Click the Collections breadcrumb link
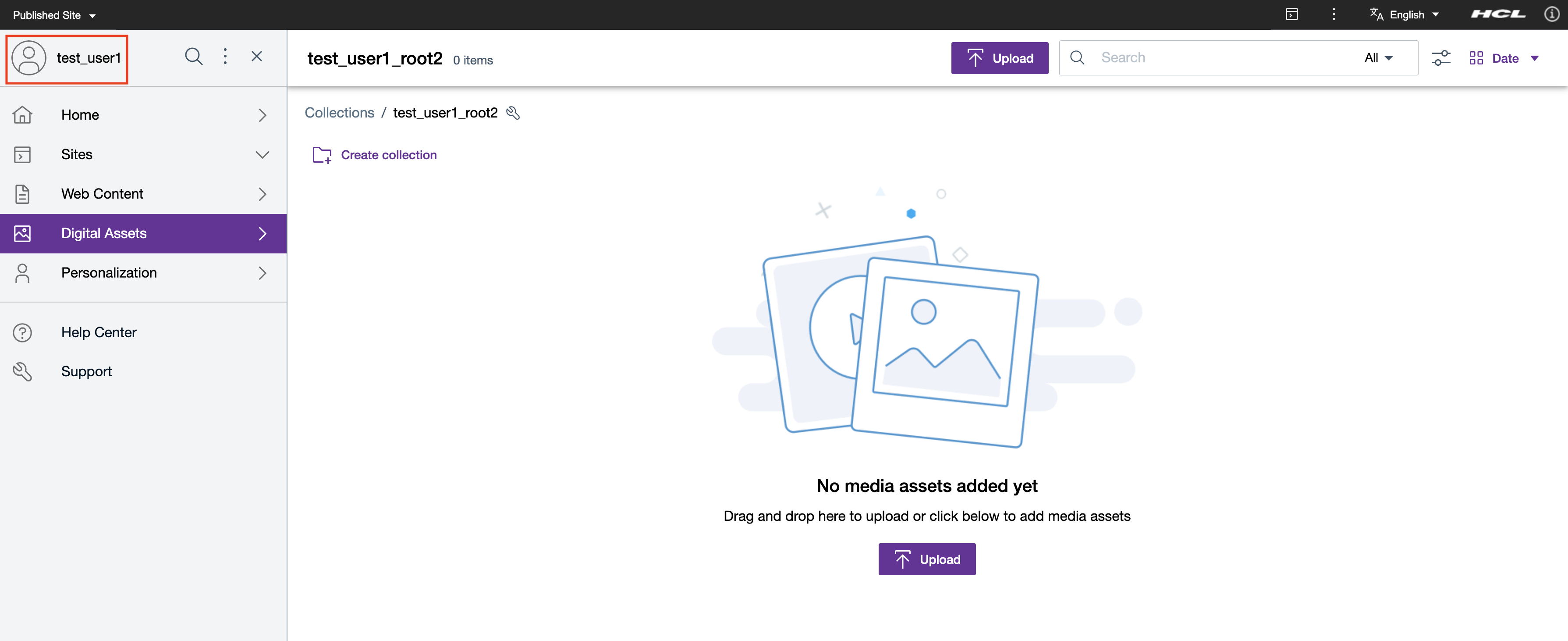 [x=339, y=112]
